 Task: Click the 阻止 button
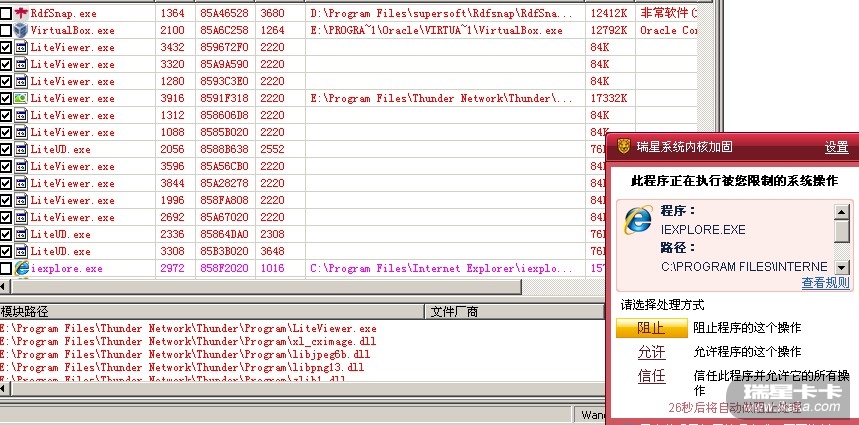pos(651,328)
